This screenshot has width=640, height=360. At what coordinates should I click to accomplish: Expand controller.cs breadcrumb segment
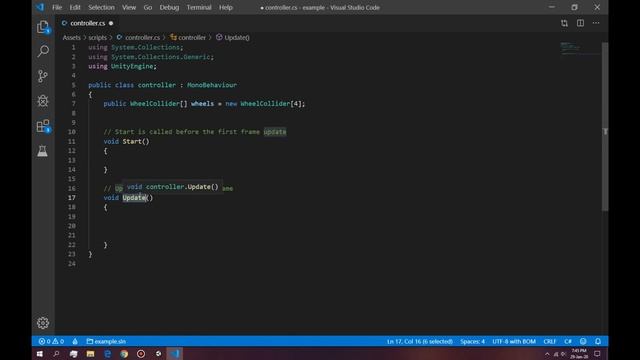138,38
